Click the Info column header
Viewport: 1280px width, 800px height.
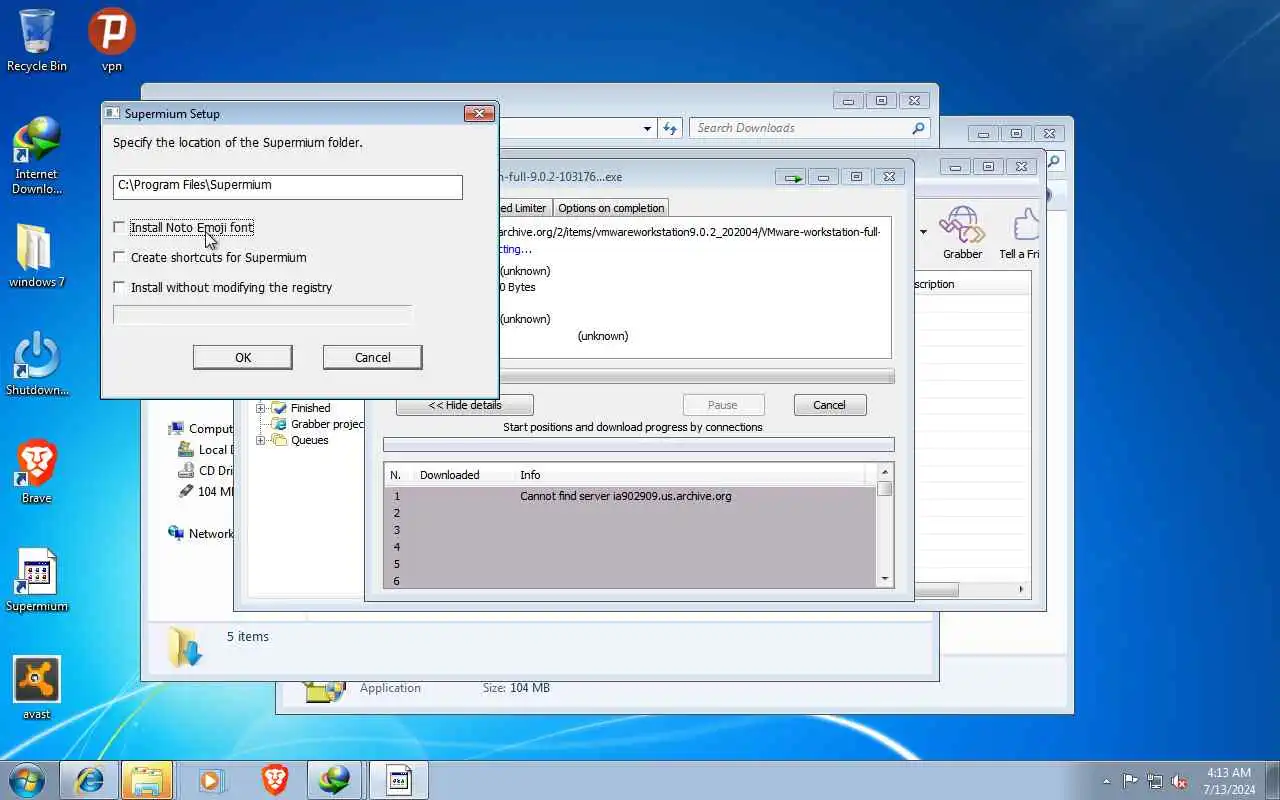[530, 475]
